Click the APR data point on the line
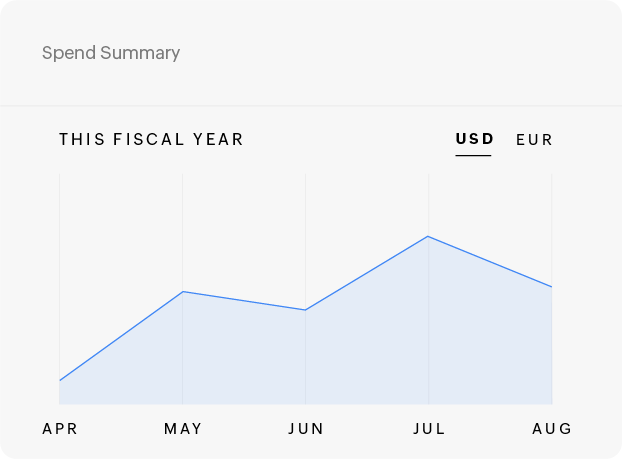Viewport: 622px width, 459px height. pyautogui.click(x=60, y=380)
